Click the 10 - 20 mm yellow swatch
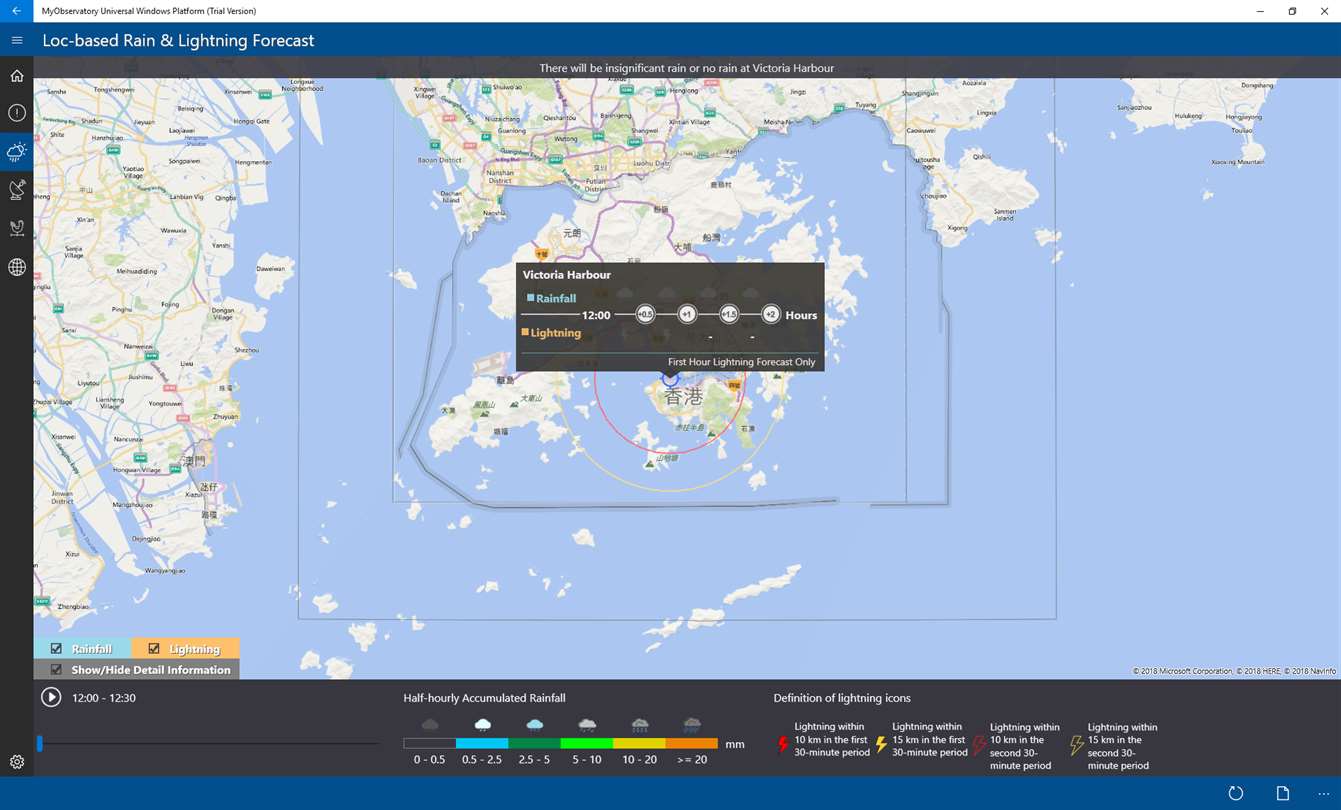This screenshot has width=1341, height=810. [639, 743]
